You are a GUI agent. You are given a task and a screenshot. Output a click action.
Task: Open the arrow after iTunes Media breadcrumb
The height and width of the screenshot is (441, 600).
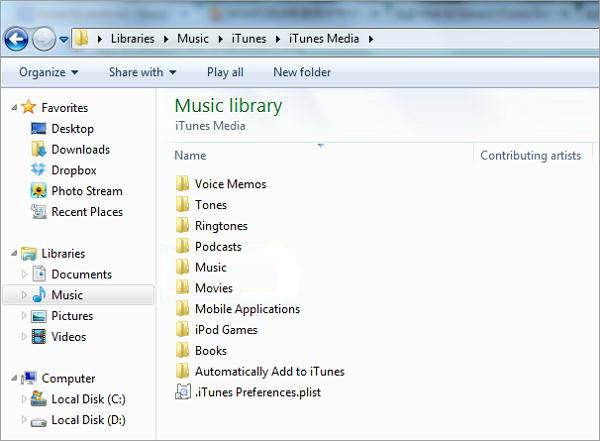click(x=370, y=39)
